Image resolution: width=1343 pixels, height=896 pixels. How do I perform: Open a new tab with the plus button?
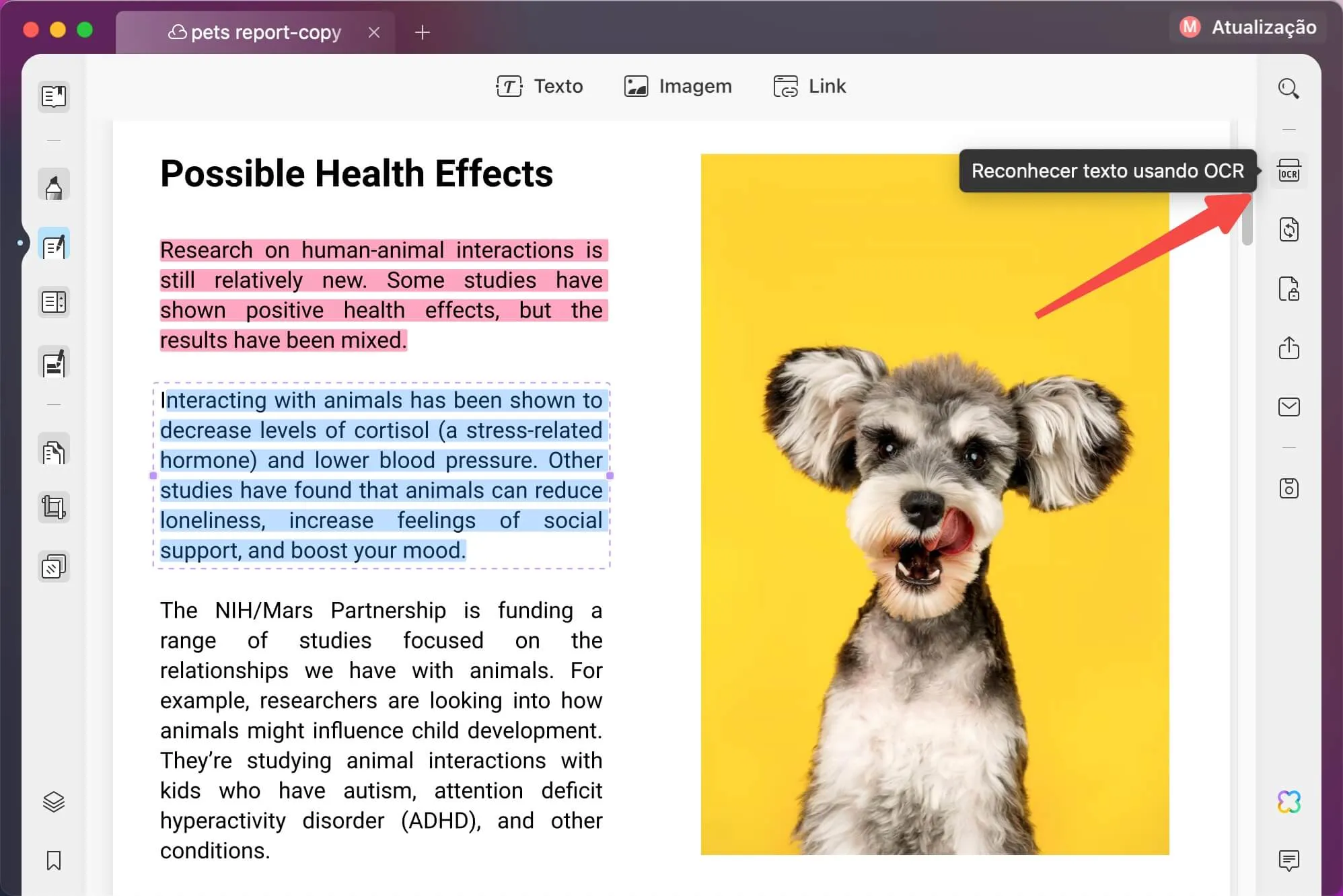tap(423, 32)
